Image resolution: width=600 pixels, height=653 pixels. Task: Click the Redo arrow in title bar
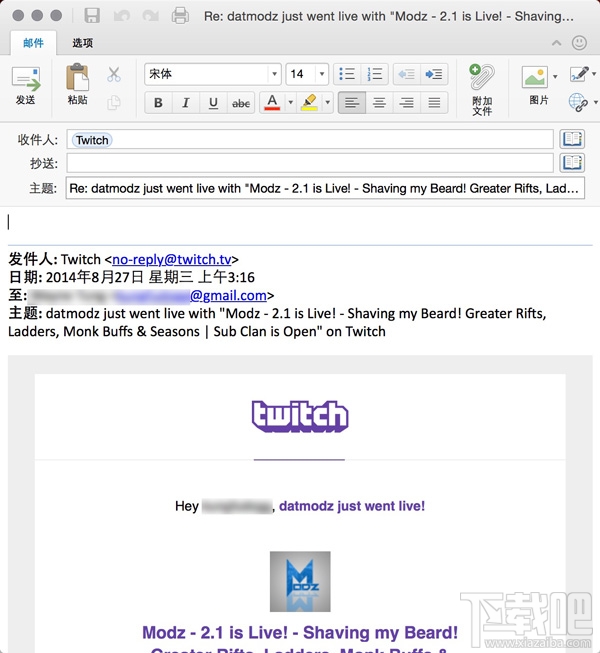[x=150, y=16]
